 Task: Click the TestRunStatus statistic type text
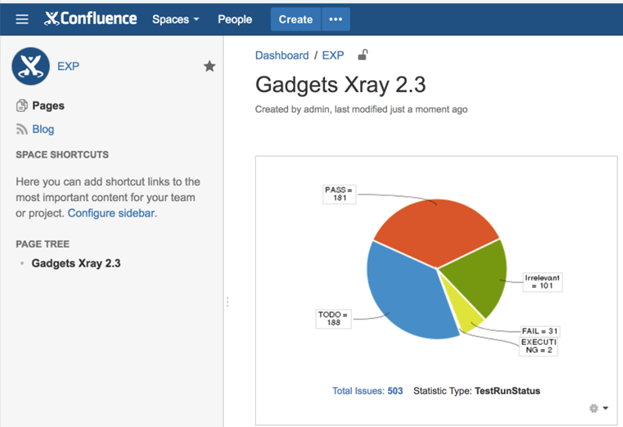tap(507, 391)
